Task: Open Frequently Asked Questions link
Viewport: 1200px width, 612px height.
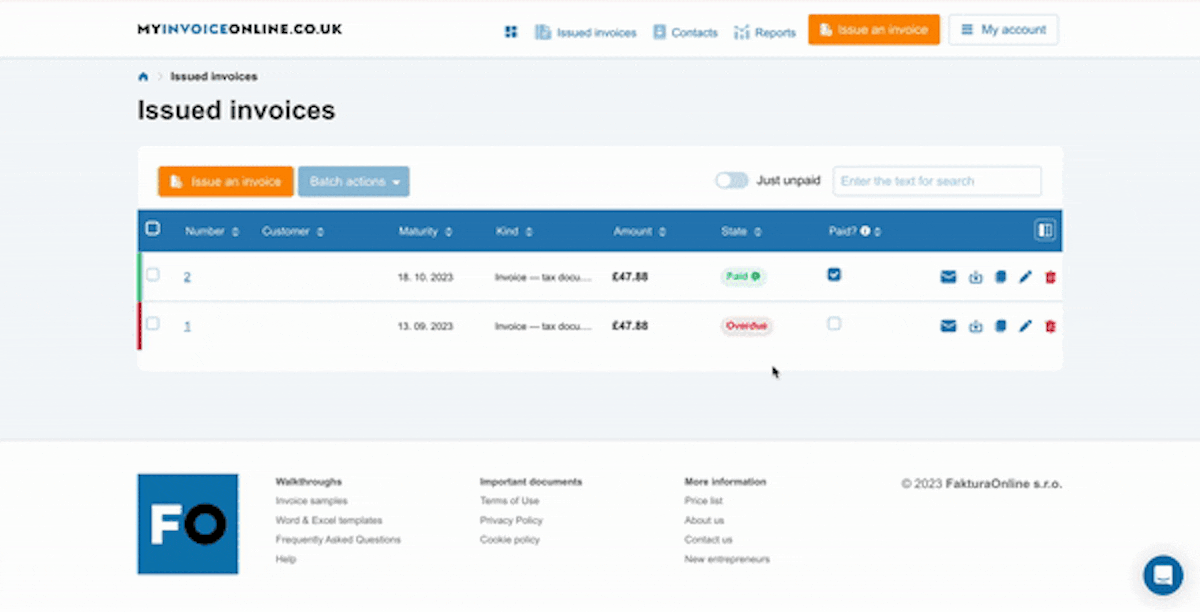Action: click(x=338, y=540)
